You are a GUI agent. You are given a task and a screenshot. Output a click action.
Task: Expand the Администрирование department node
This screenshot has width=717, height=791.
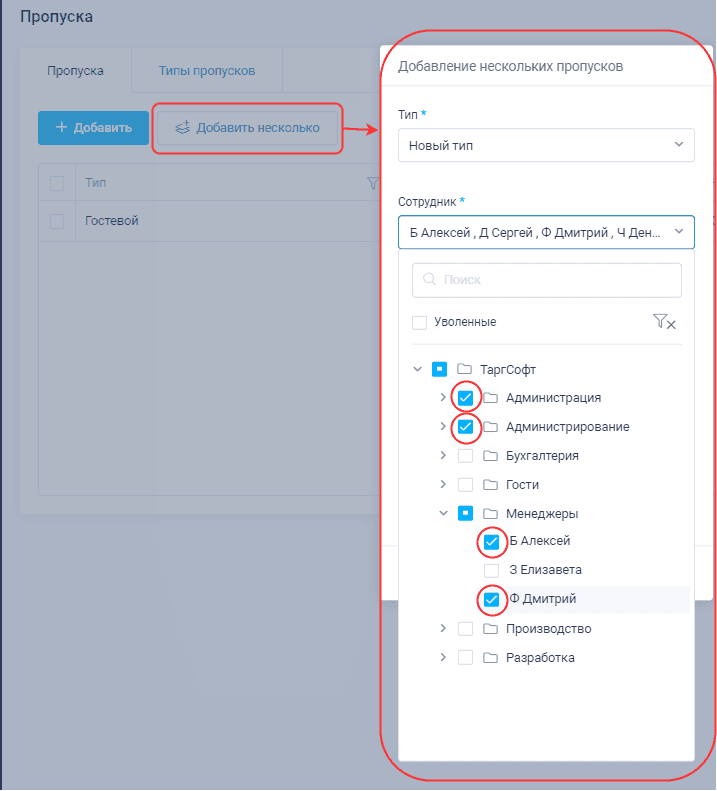click(x=444, y=427)
